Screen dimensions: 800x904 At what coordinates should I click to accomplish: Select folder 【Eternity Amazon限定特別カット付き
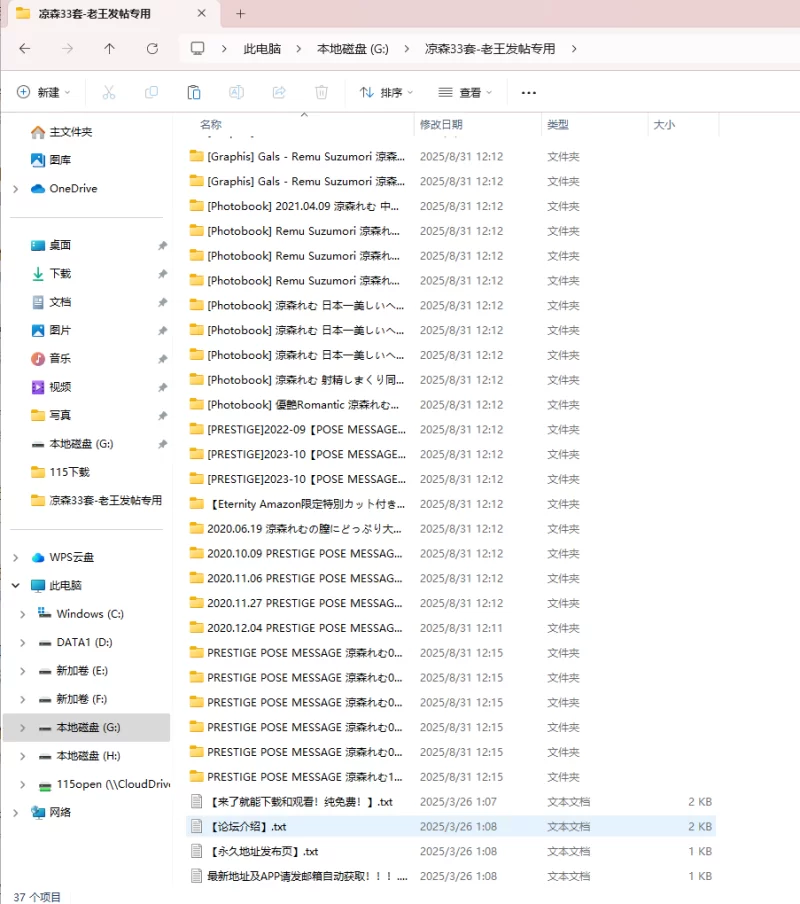click(307, 504)
